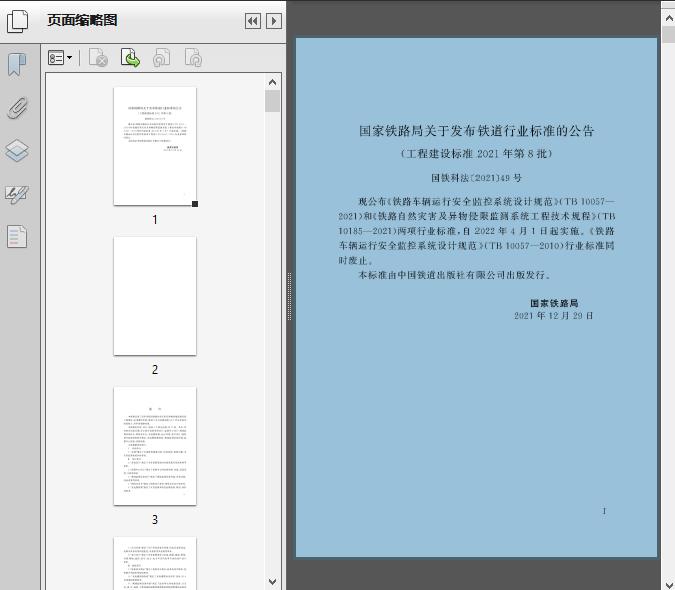This screenshot has height=590, width=675.
Task: Click the page 3 label under thumbnail
Action: tap(155, 519)
